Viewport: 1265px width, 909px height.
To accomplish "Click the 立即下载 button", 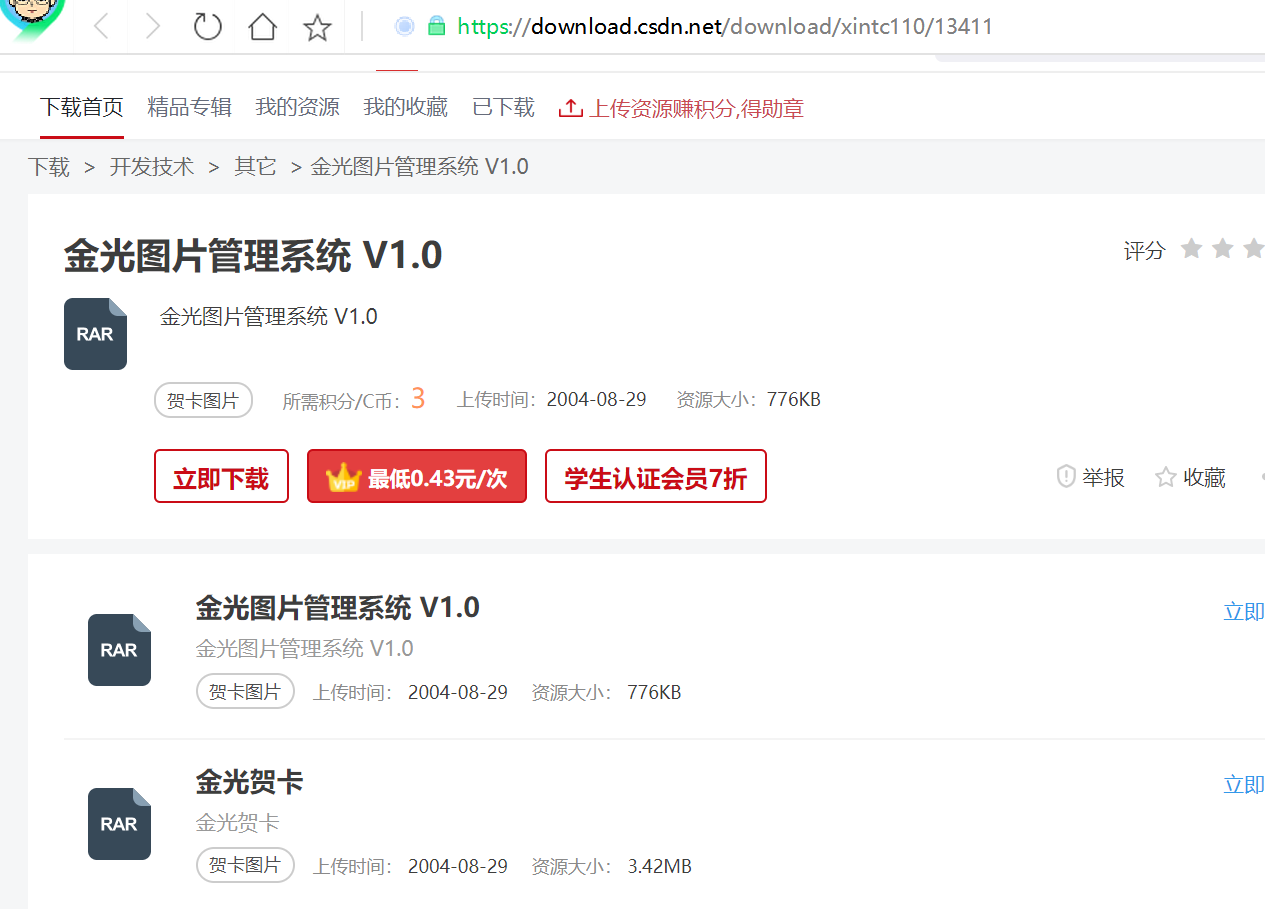I will (x=221, y=476).
